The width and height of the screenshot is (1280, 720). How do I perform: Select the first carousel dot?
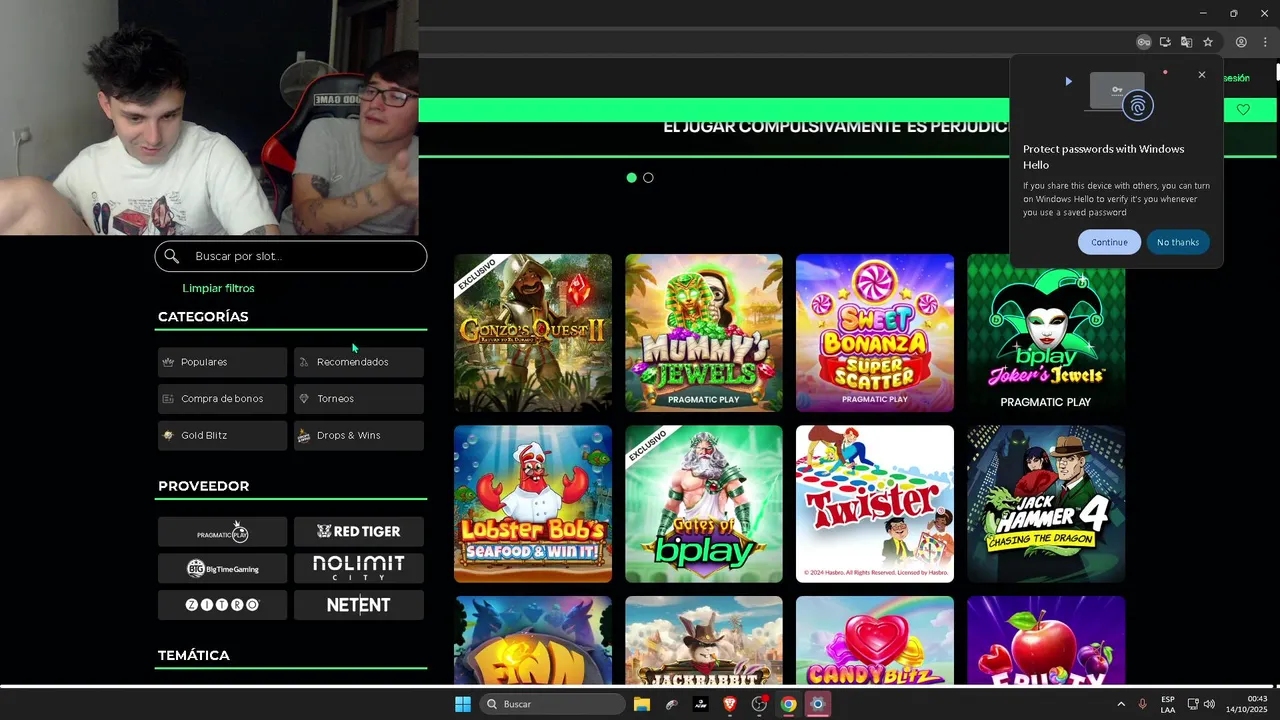(631, 178)
